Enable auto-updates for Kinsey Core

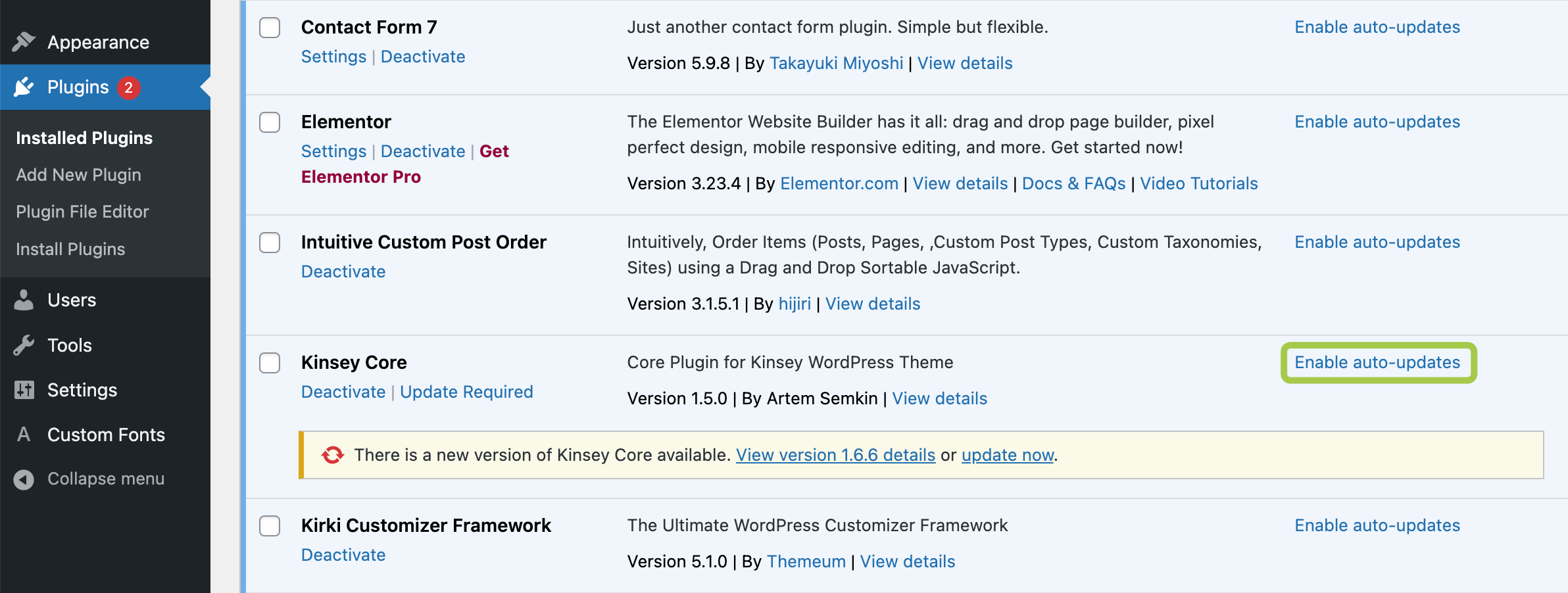click(x=1377, y=362)
